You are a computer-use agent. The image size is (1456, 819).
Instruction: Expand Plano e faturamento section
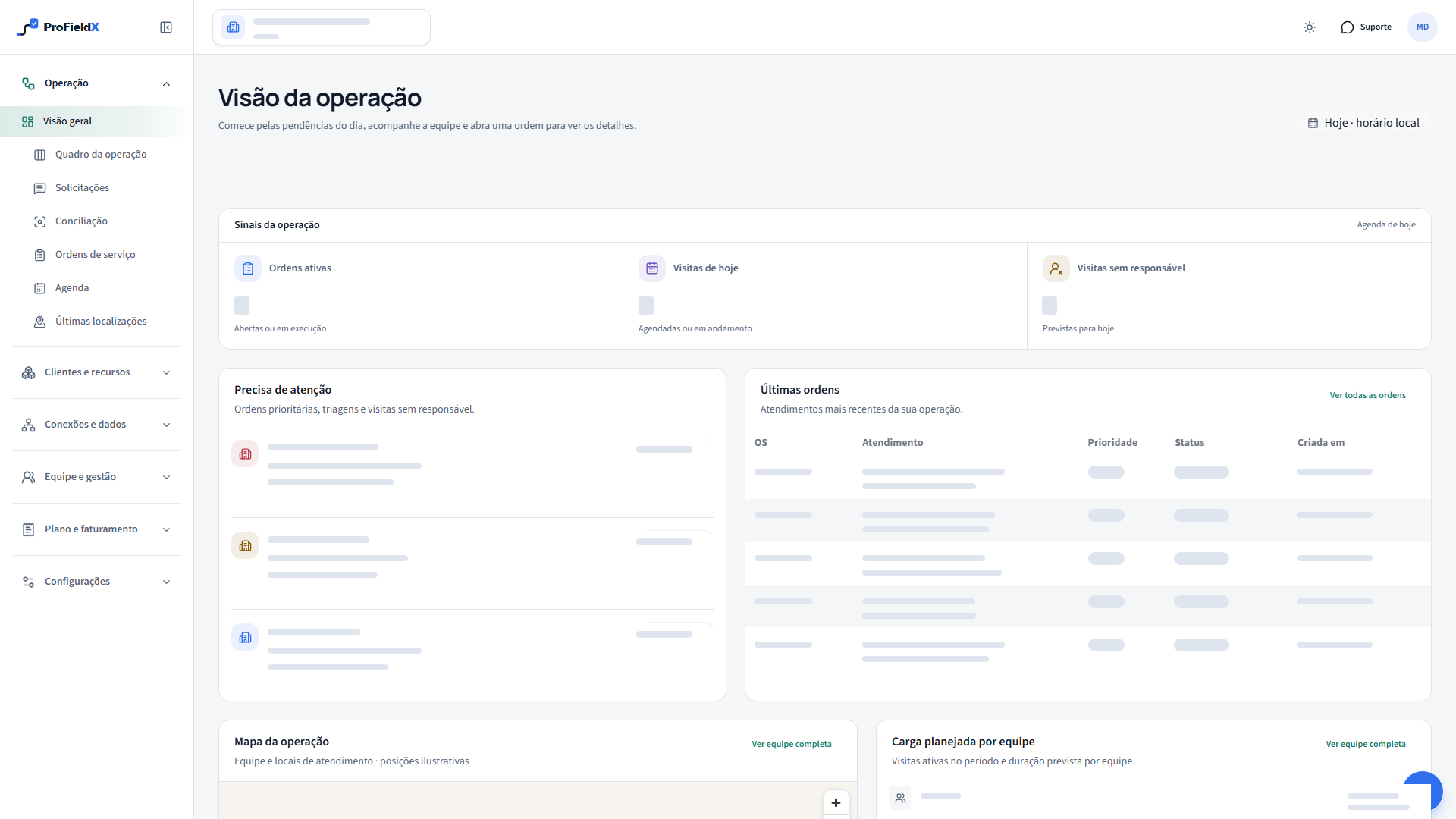(x=97, y=529)
